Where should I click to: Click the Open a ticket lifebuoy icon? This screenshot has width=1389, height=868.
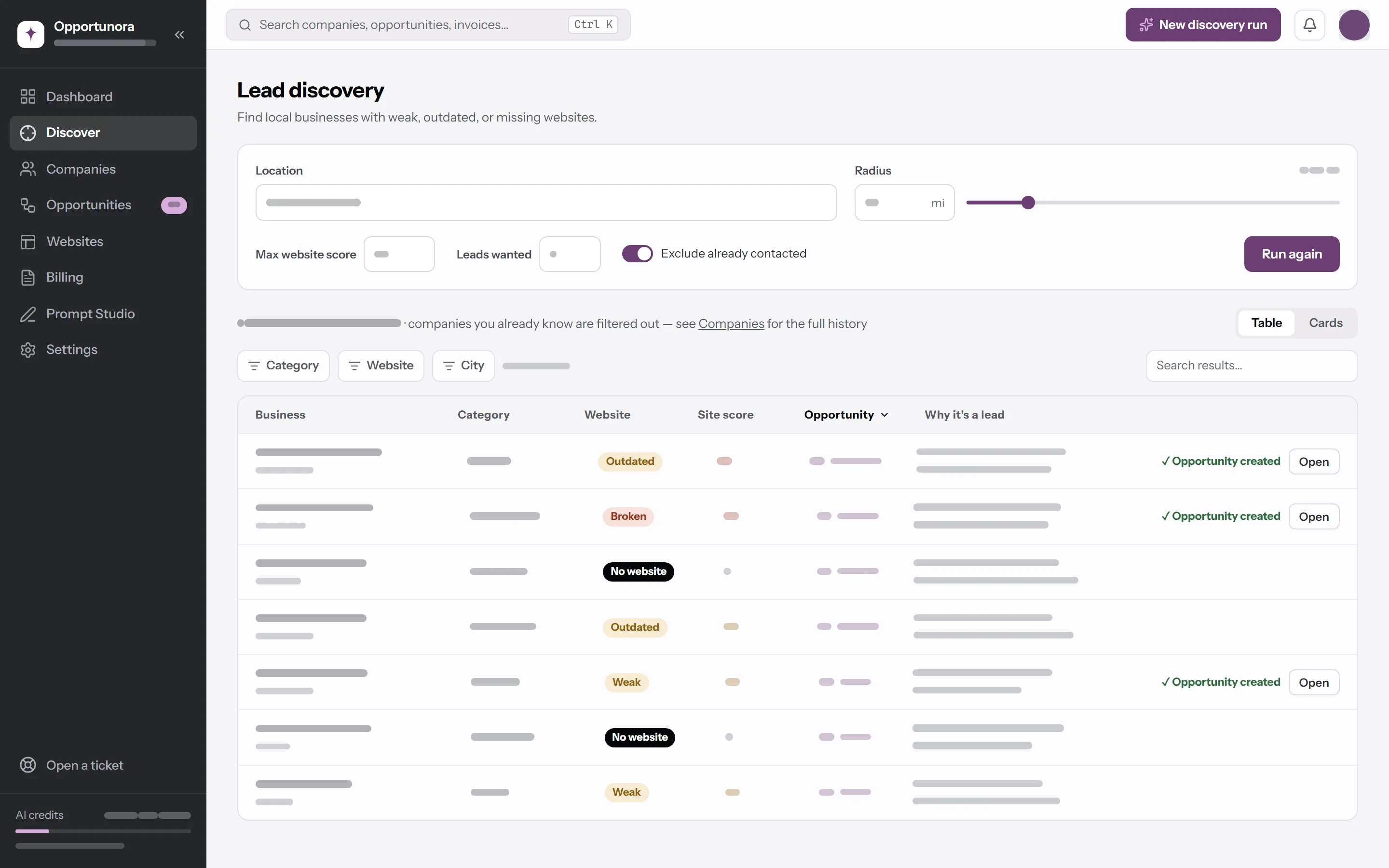(27, 765)
